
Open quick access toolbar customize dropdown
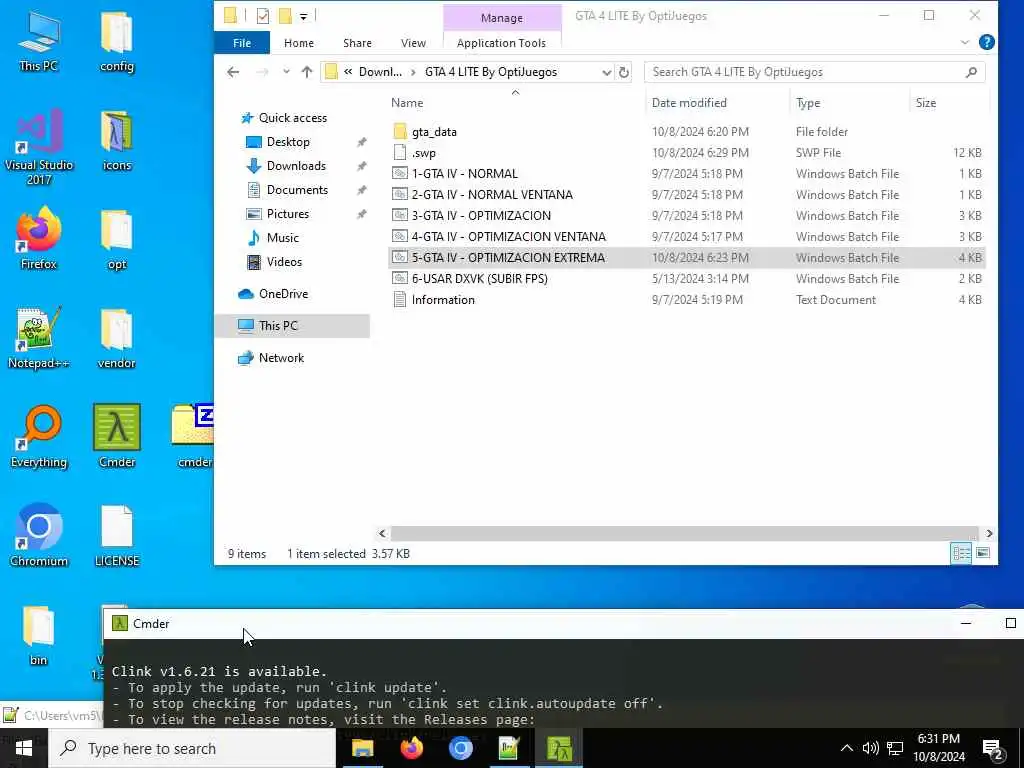click(x=304, y=17)
